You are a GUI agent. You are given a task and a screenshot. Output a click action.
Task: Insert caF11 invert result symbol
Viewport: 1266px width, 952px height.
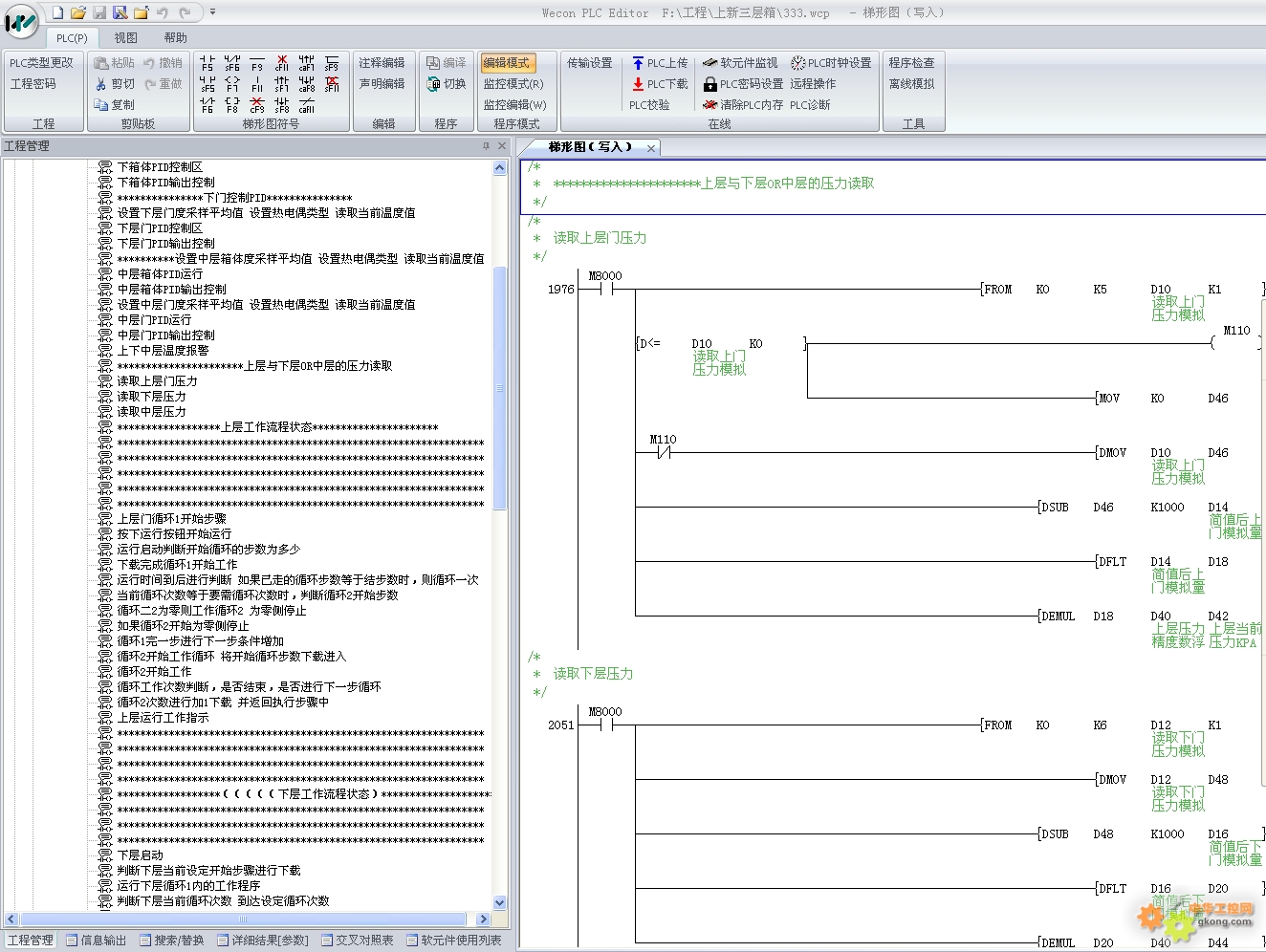307,105
